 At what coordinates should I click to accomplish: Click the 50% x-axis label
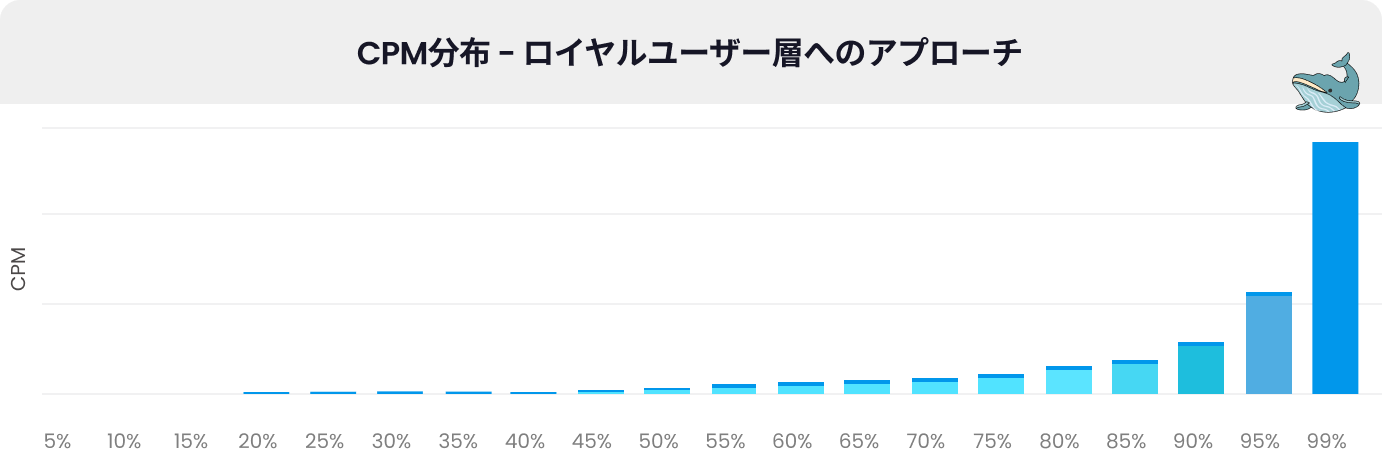click(x=659, y=441)
